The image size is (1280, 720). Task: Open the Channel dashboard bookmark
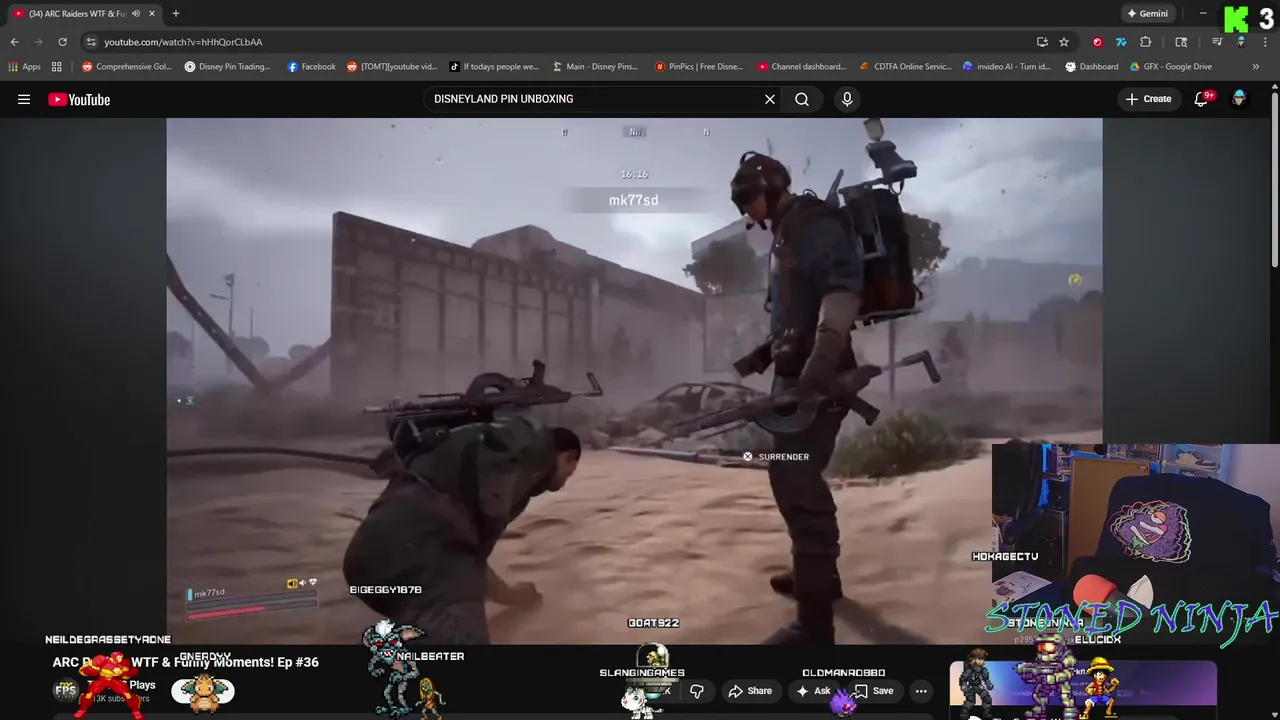[801, 67]
